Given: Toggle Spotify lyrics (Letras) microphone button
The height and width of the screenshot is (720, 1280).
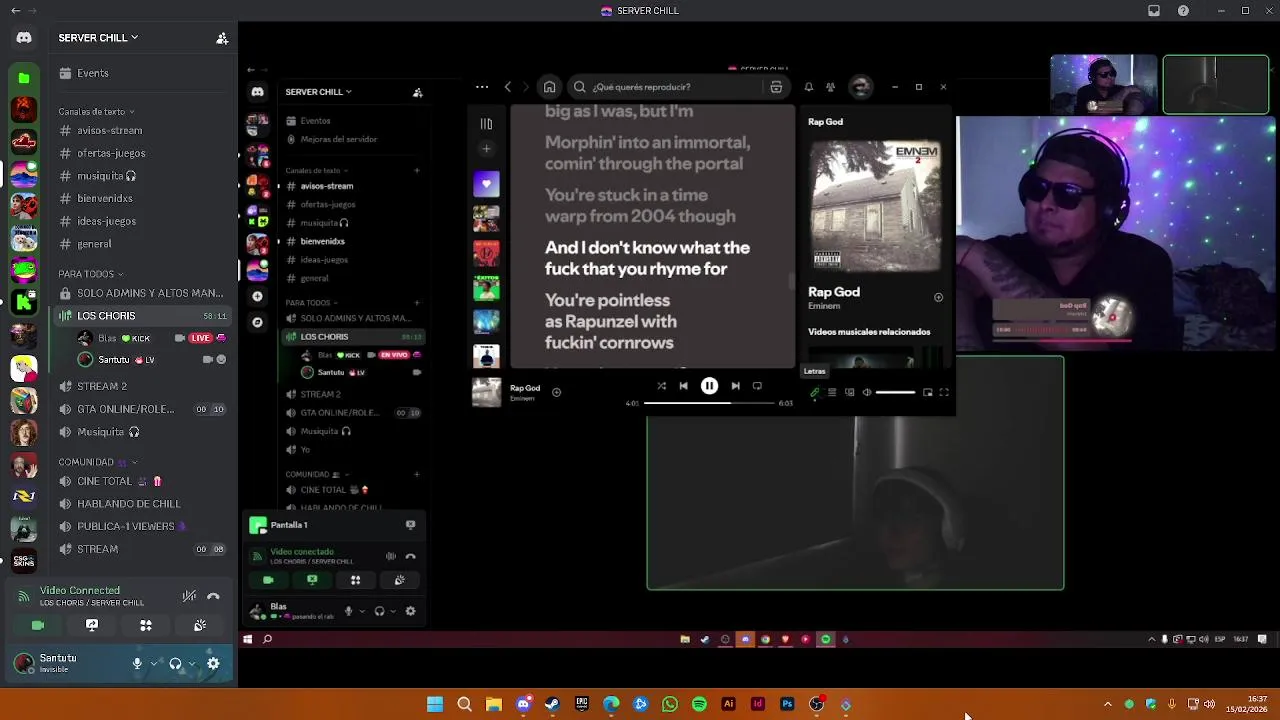Looking at the screenshot, I should 815,392.
